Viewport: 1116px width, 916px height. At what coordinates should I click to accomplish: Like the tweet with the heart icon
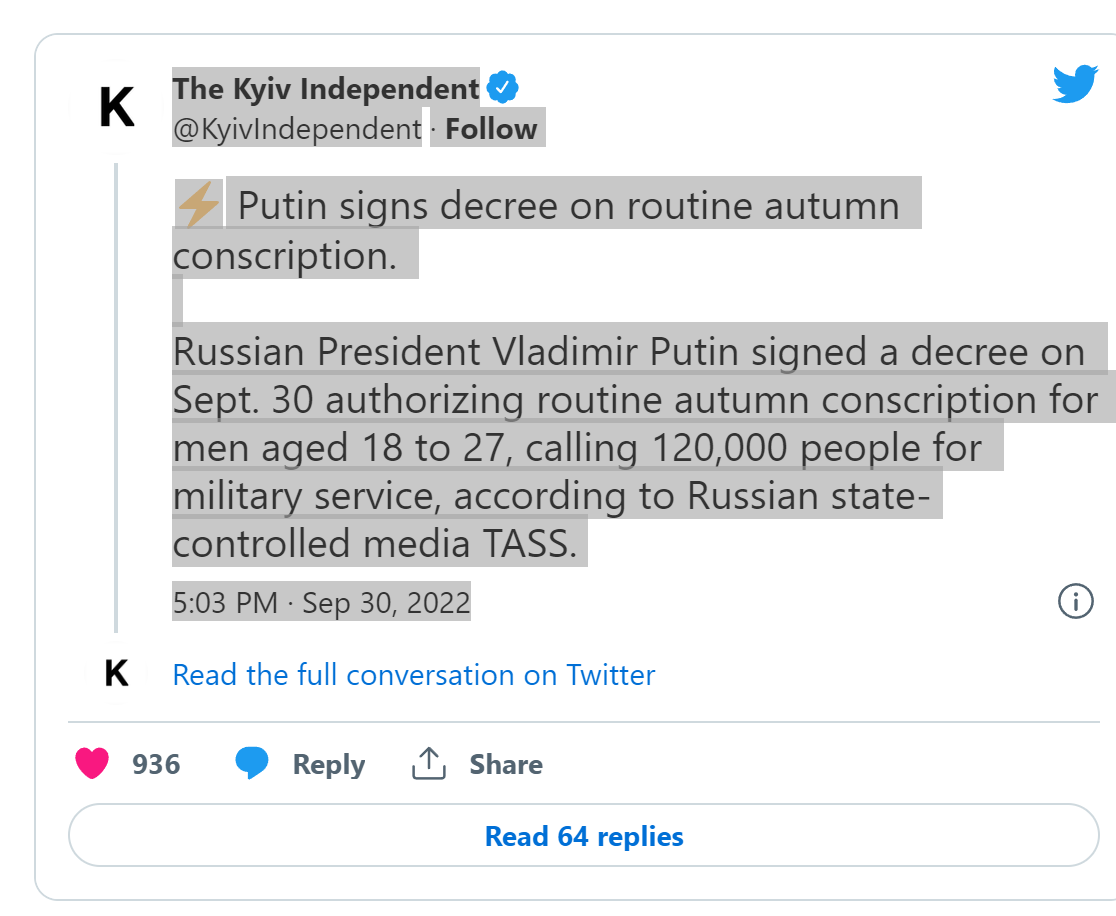click(x=92, y=764)
